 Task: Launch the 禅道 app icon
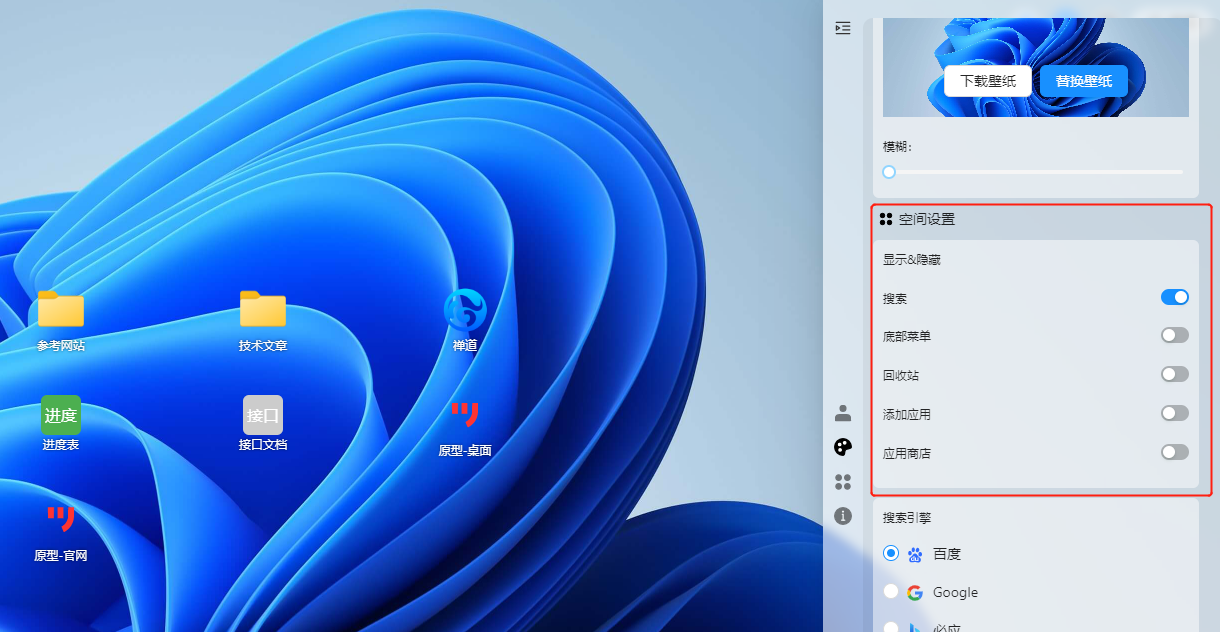[465, 310]
